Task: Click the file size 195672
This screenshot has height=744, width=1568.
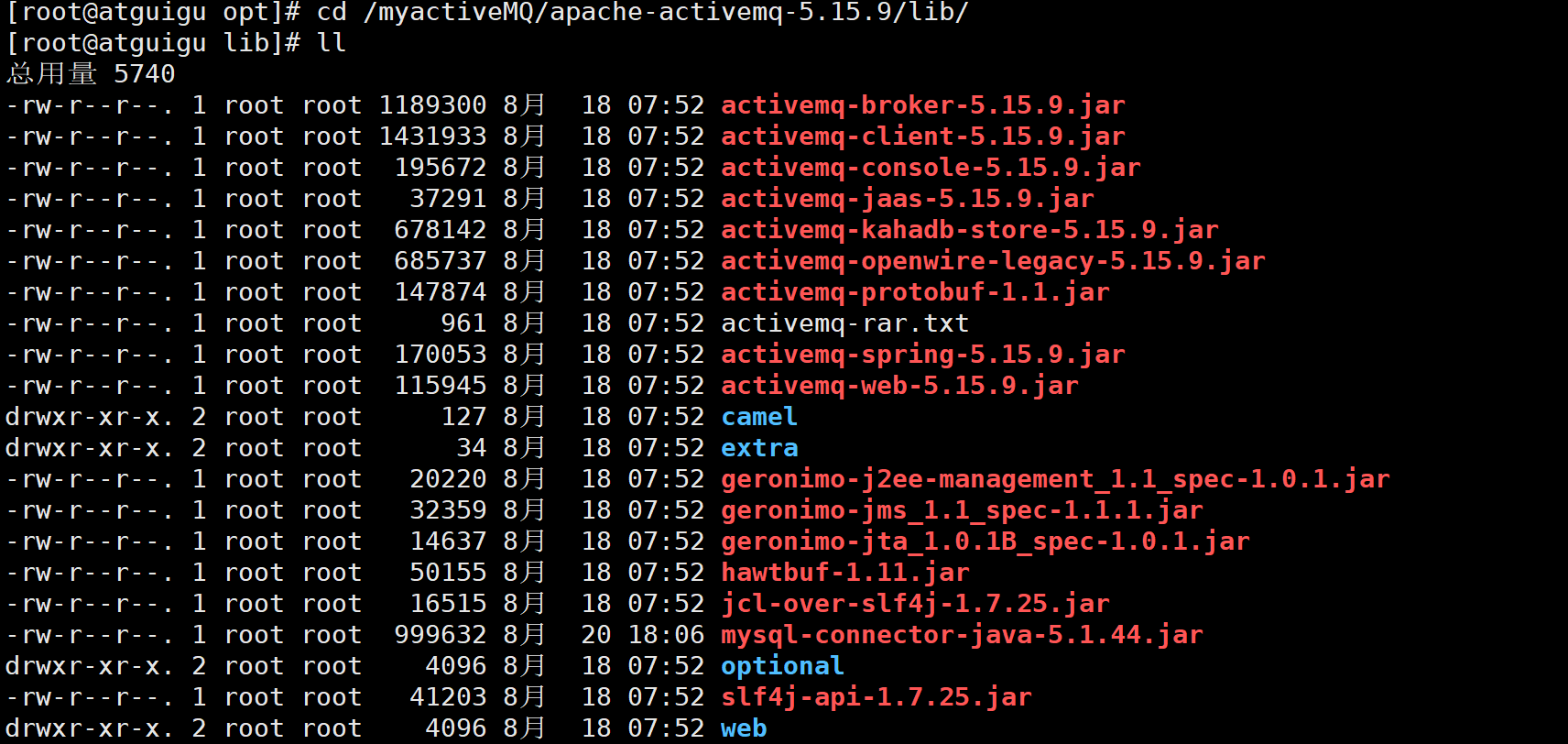Action: click(x=441, y=169)
